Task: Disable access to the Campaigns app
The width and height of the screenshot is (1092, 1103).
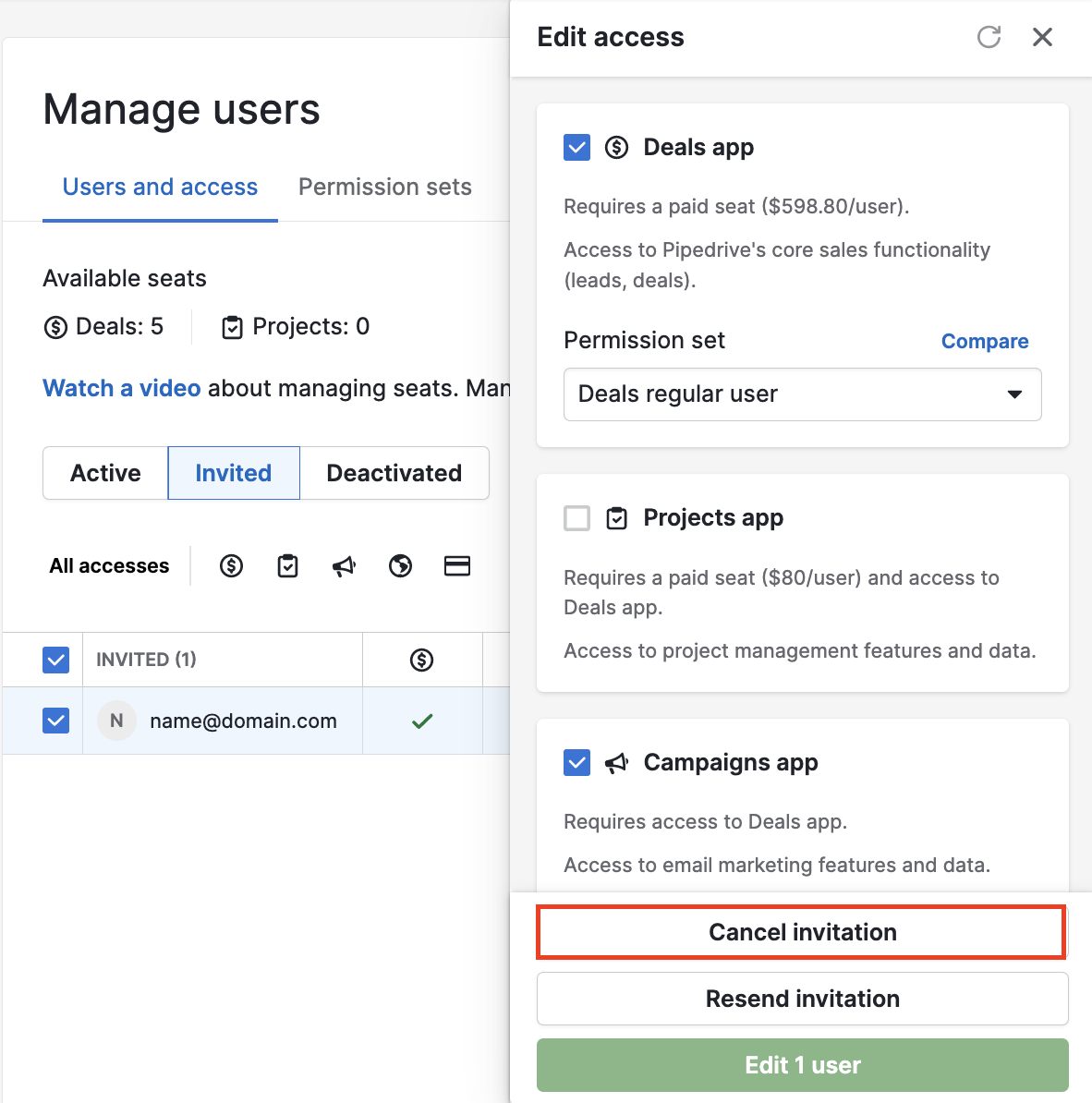Action: point(576,763)
